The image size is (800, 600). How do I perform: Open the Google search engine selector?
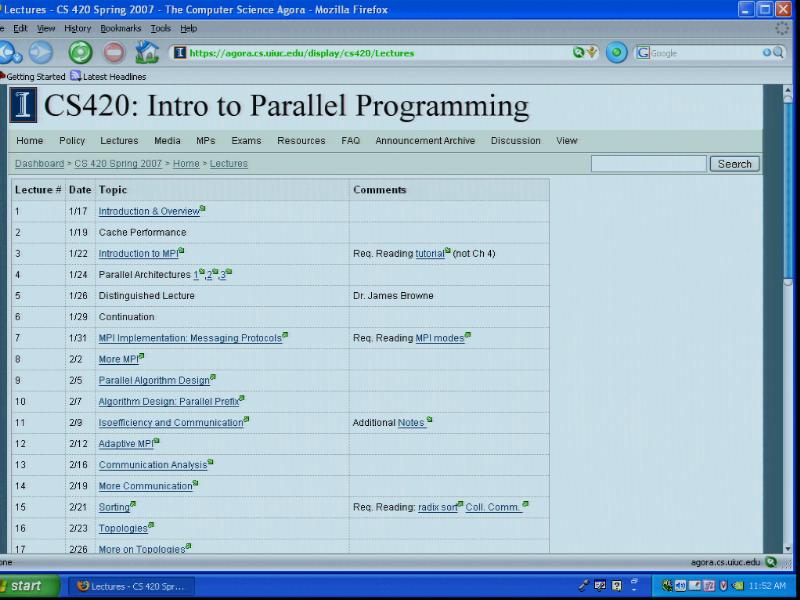tap(643, 53)
